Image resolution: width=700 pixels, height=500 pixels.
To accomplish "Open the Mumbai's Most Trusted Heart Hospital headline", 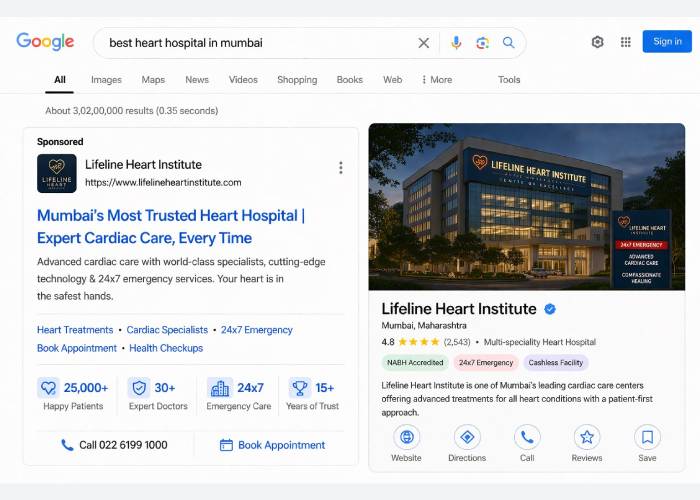I will point(171,227).
